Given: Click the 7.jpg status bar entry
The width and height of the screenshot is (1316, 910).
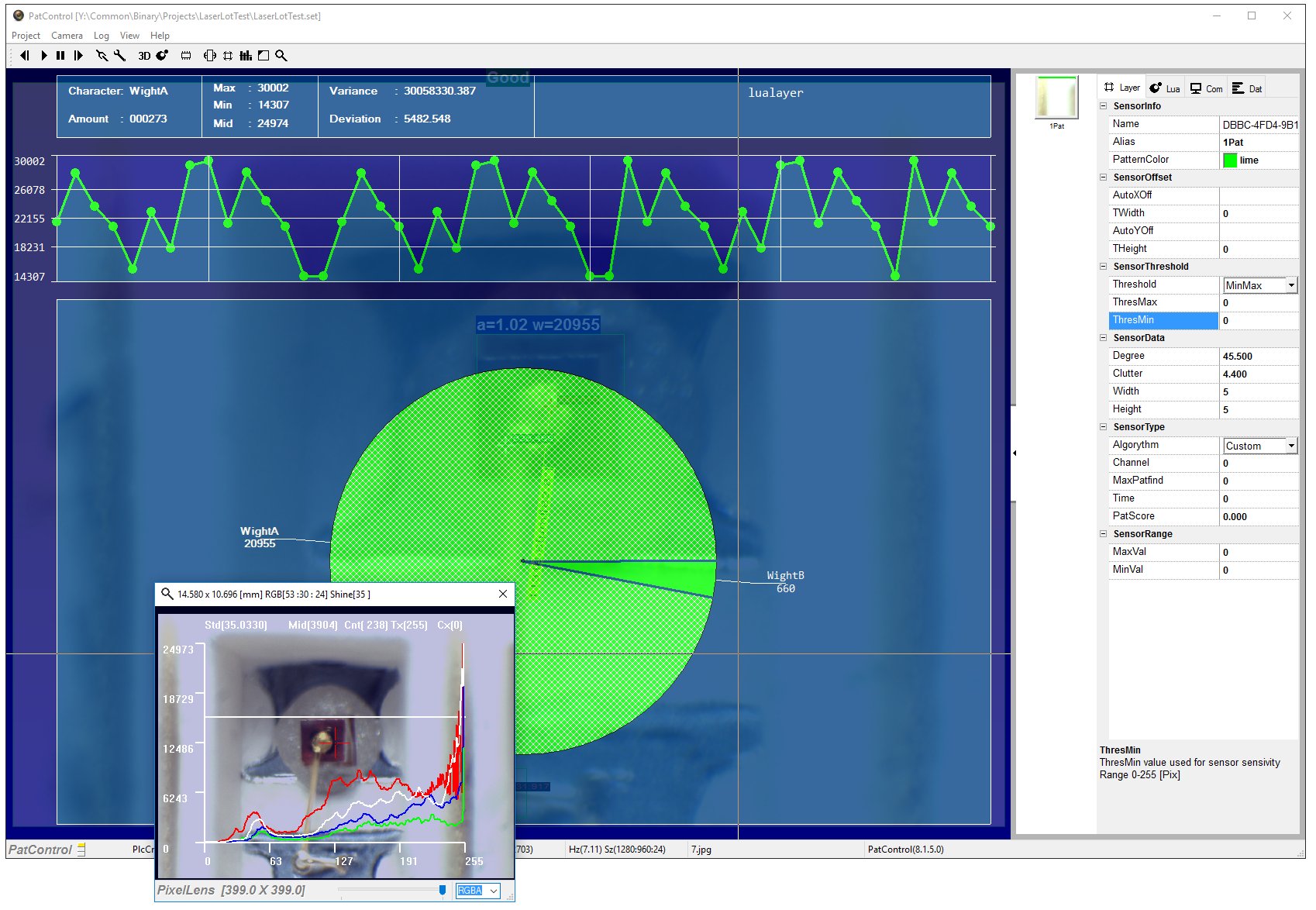Looking at the screenshot, I should coord(701,850).
